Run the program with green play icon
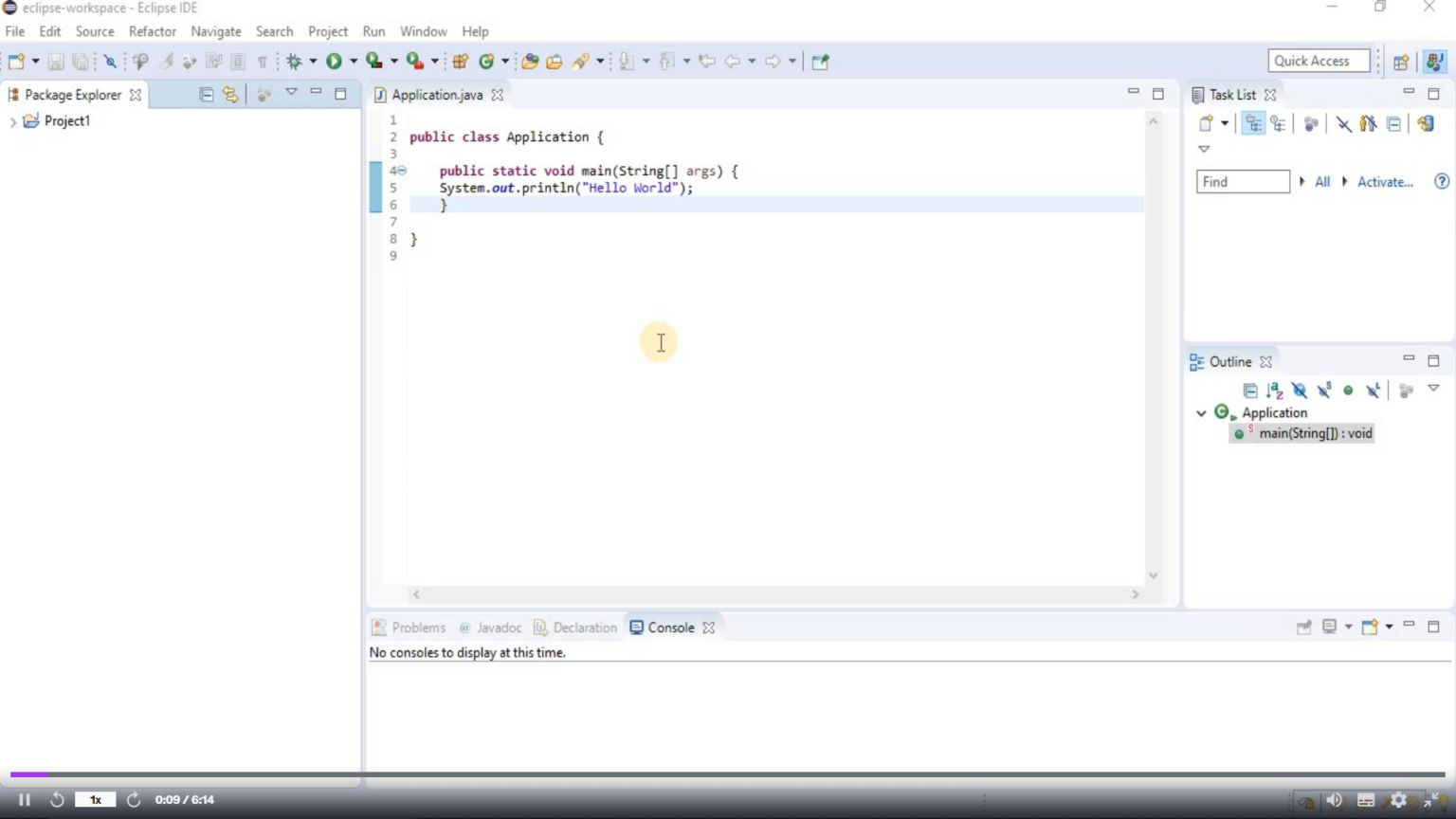This screenshot has width=1456, height=819. [x=334, y=62]
